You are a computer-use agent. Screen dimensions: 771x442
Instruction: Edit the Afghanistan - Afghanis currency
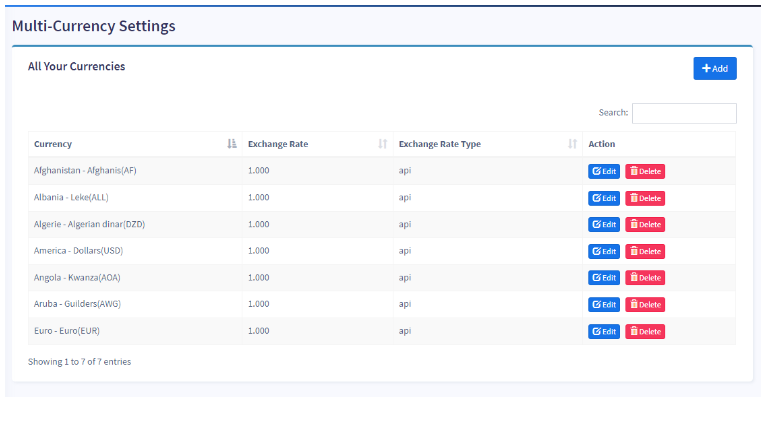pos(604,171)
